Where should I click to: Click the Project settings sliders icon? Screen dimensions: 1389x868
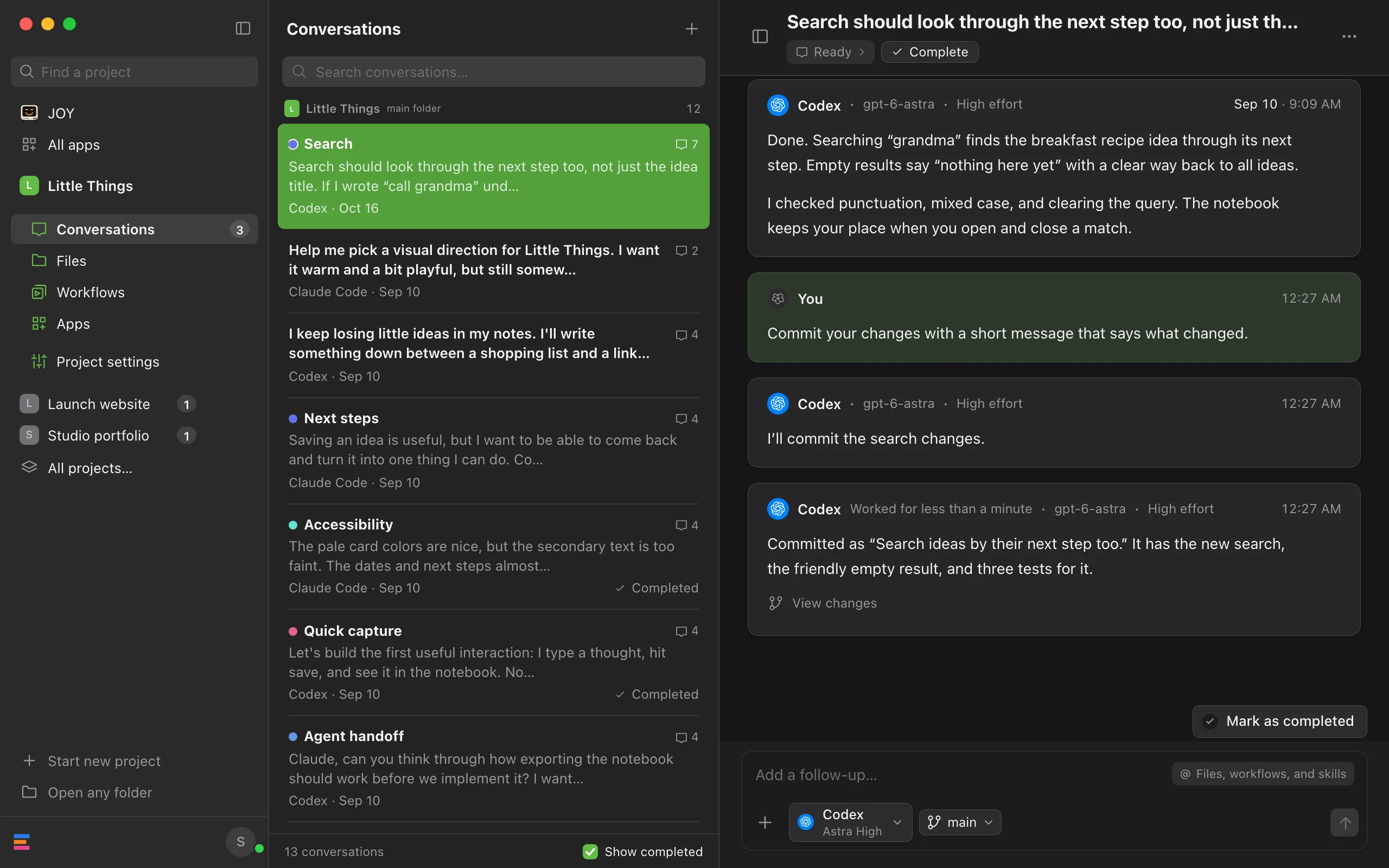[39, 362]
